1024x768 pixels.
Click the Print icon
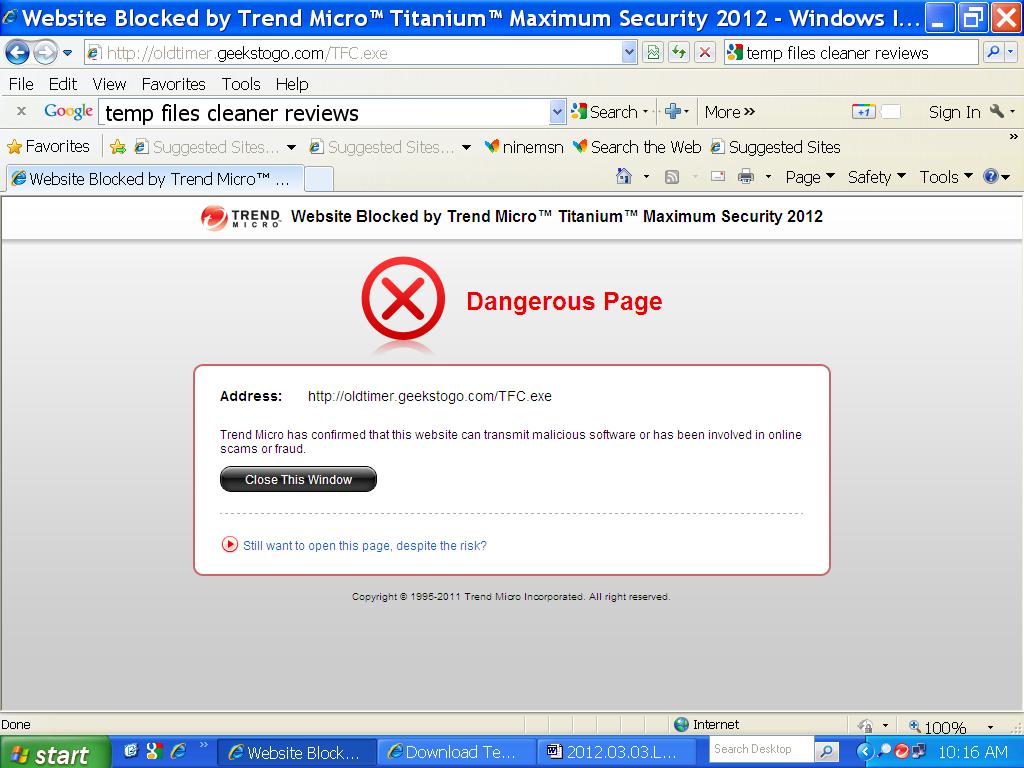[746, 176]
